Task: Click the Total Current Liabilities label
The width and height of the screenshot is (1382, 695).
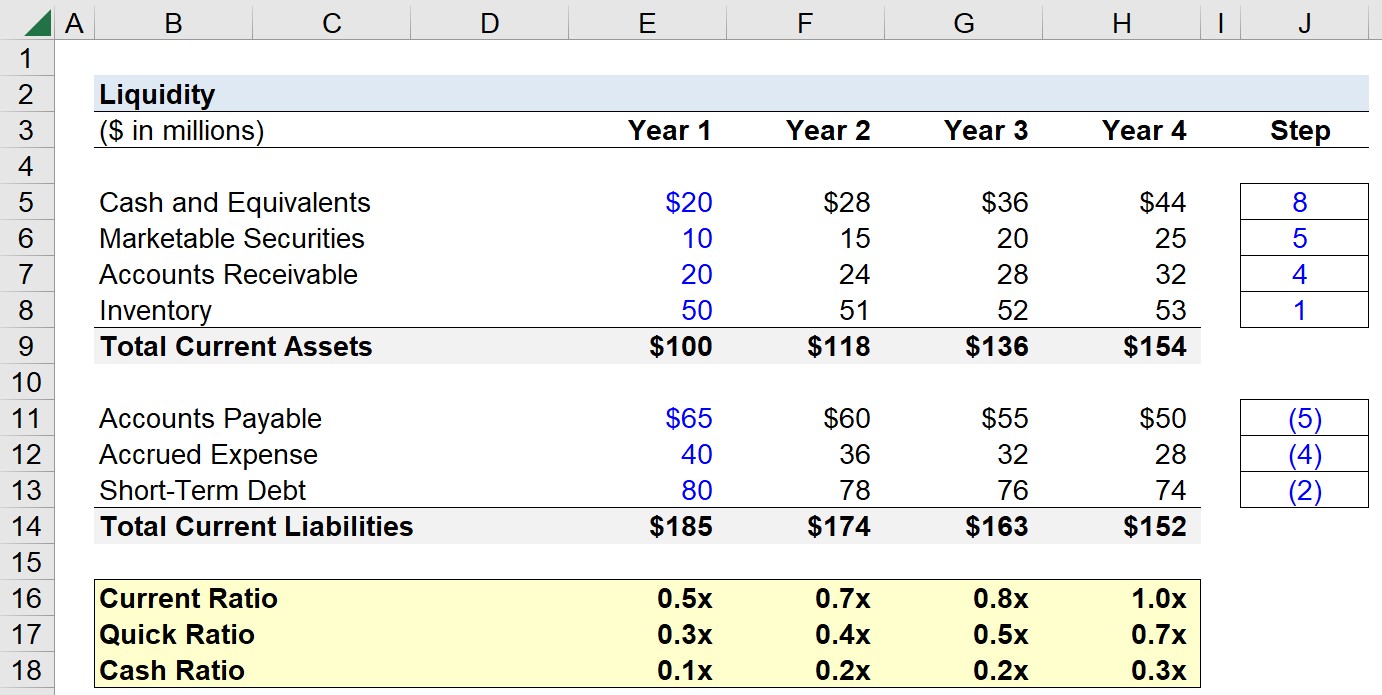Action: [x=256, y=527]
